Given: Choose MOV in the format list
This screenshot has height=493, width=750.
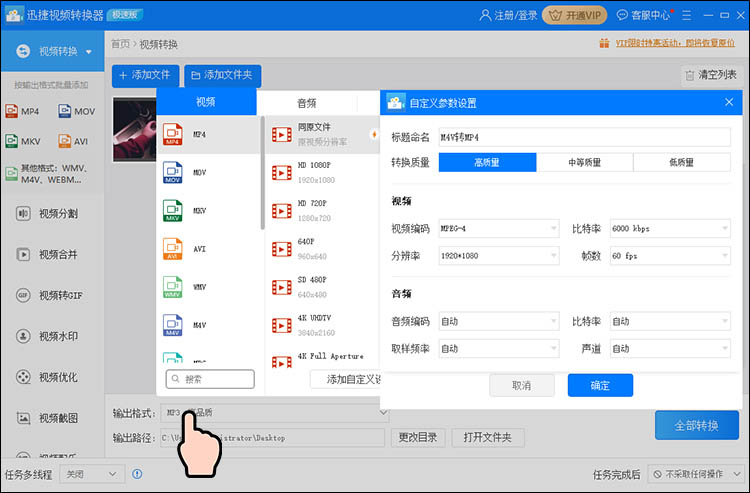Looking at the screenshot, I should [x=208, y=173].
